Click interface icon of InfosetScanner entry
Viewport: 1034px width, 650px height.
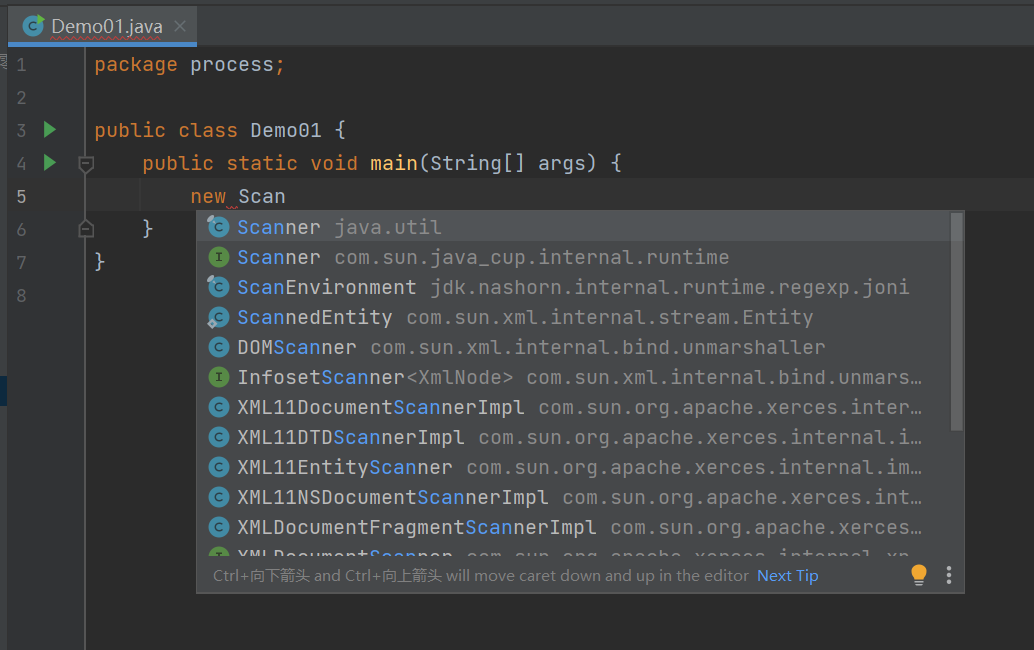[x=219, y=378]
